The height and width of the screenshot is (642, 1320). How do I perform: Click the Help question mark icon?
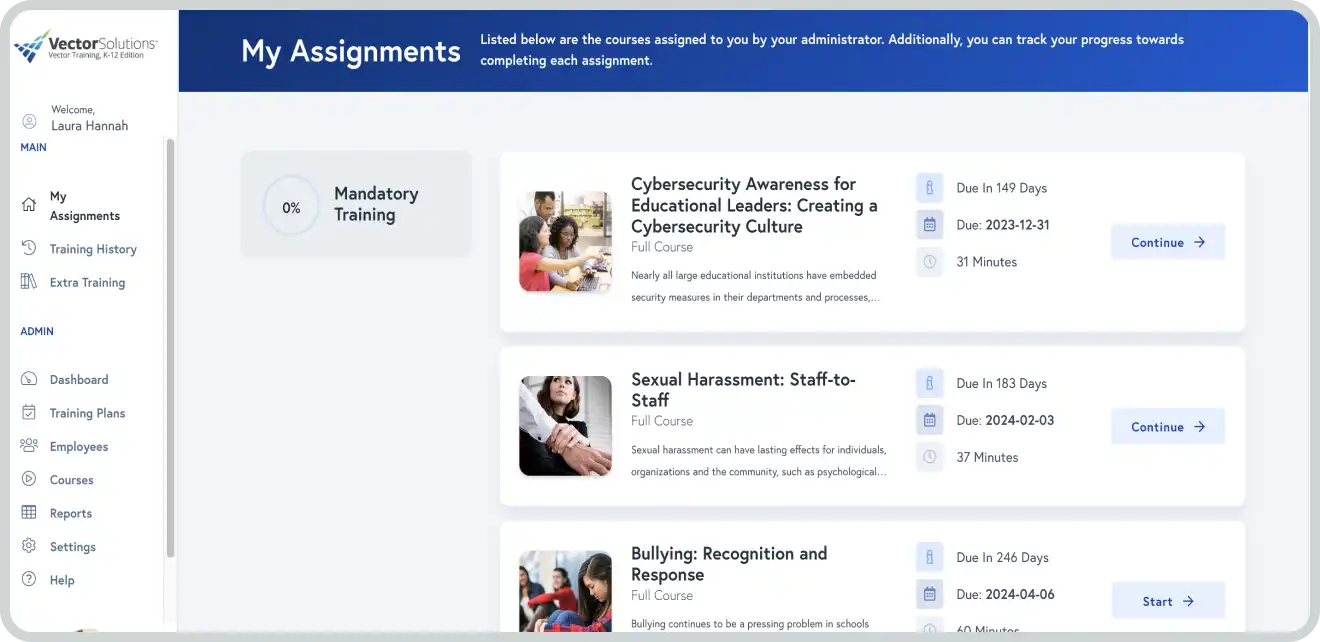coord(29,580)
